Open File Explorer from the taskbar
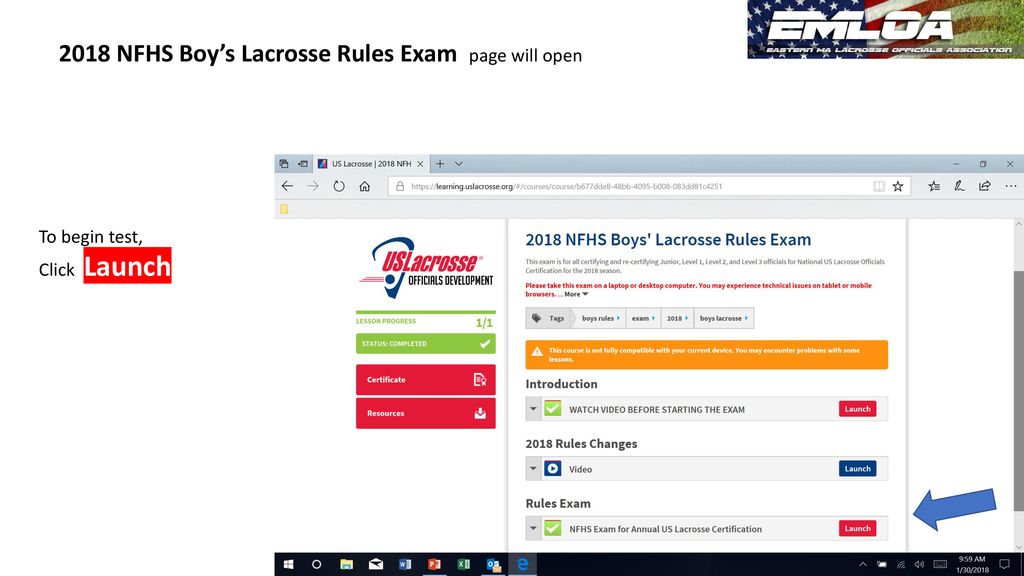Viewport: 1024px width, 576px height. coord(346,564)
